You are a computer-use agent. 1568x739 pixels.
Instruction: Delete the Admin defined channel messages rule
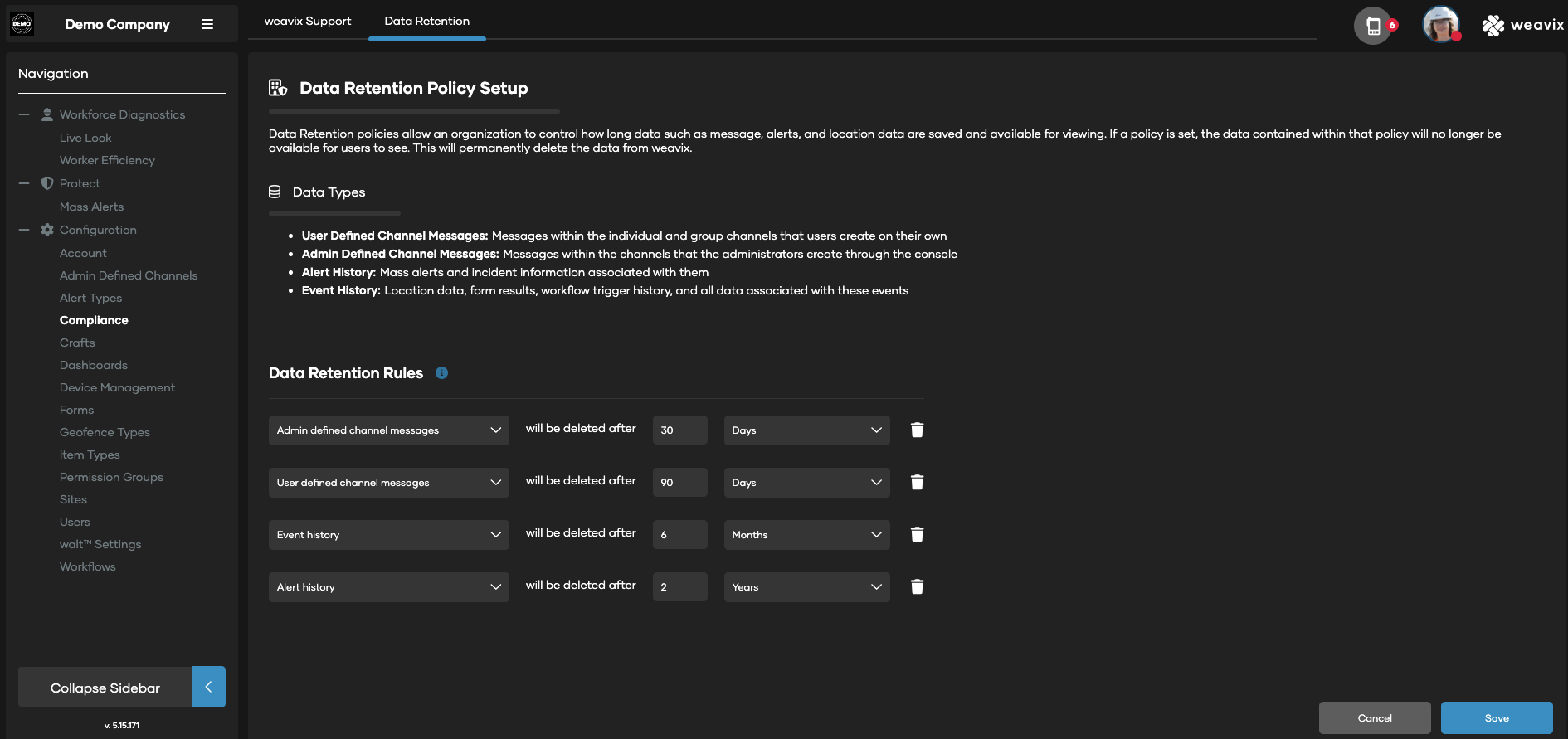(917, 430)
